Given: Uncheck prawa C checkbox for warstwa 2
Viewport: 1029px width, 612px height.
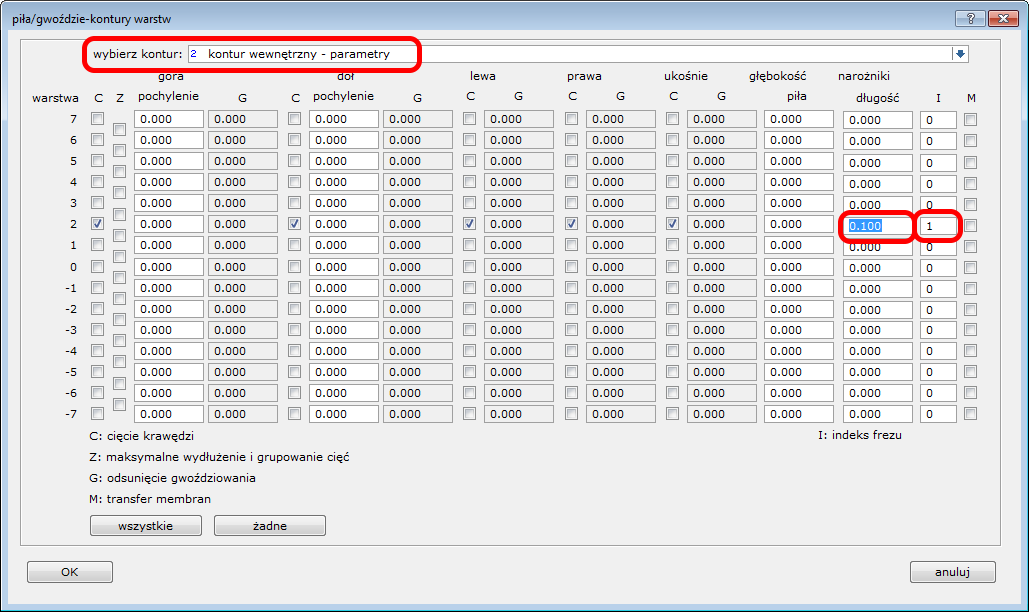Looking at the screenshot, I should pos(572,224).
